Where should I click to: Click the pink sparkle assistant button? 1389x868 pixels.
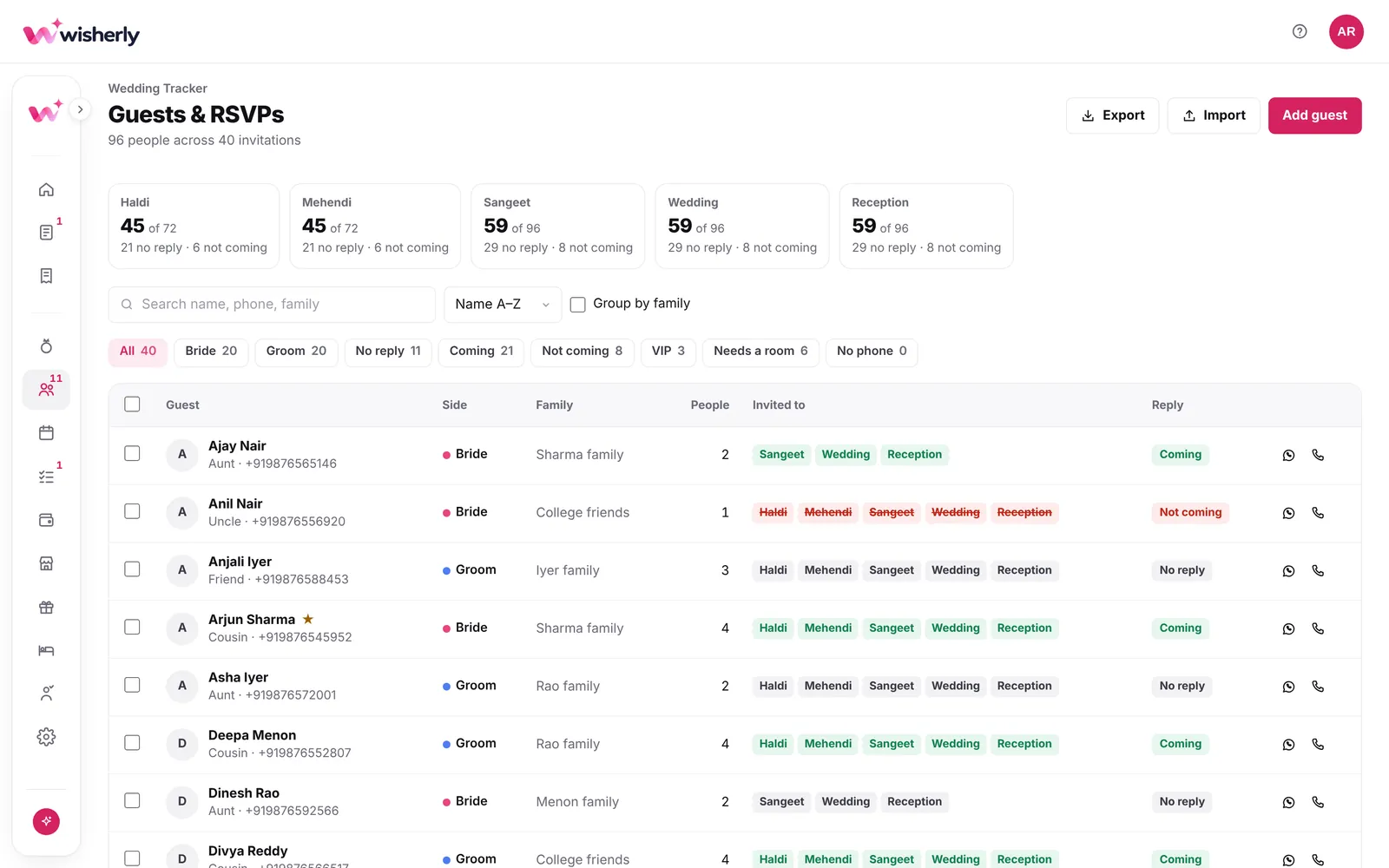coord(46,821)
